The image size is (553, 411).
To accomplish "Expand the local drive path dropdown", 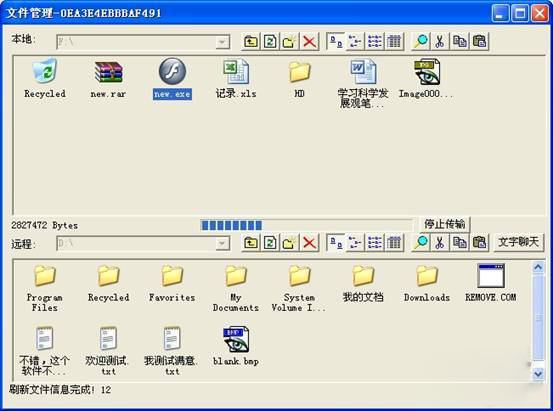I will (222, 42).
